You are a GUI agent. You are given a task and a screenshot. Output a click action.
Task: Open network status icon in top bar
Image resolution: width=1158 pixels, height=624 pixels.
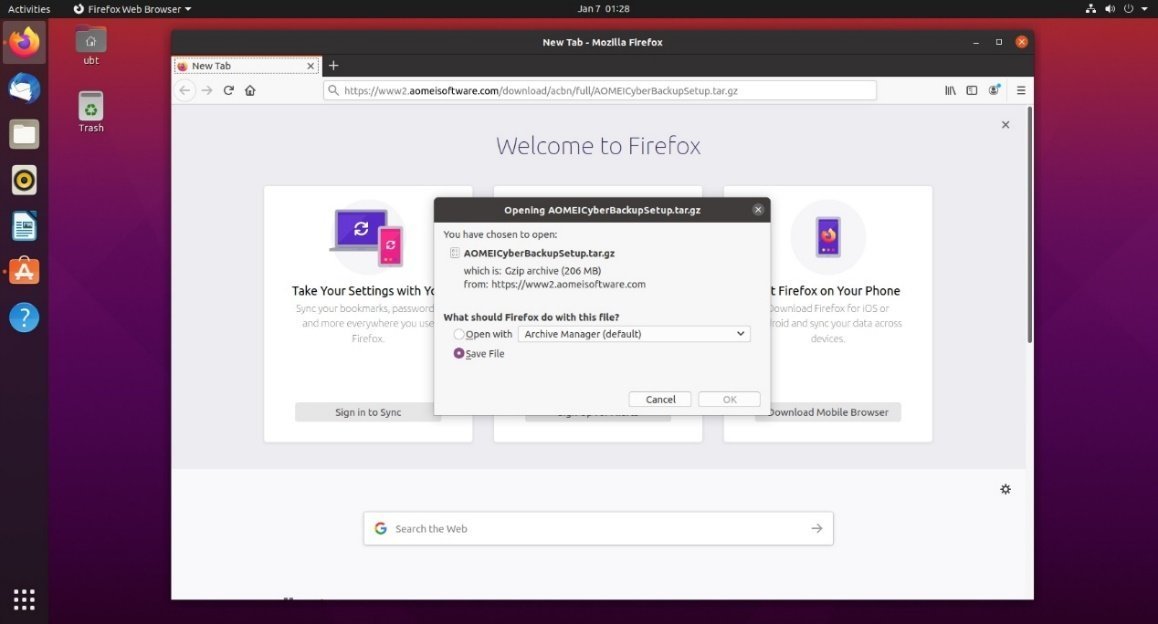click(x=1091, y=9)
